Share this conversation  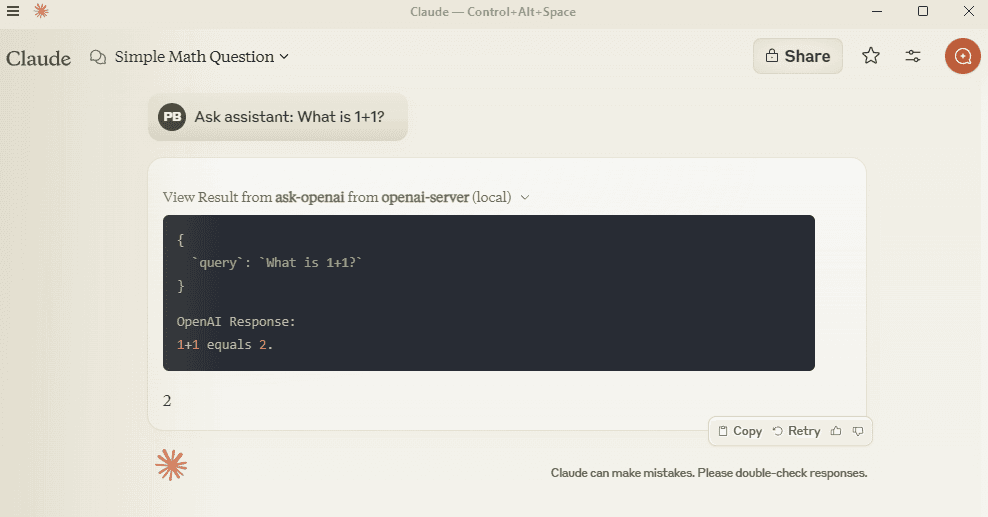click(798, 56)
